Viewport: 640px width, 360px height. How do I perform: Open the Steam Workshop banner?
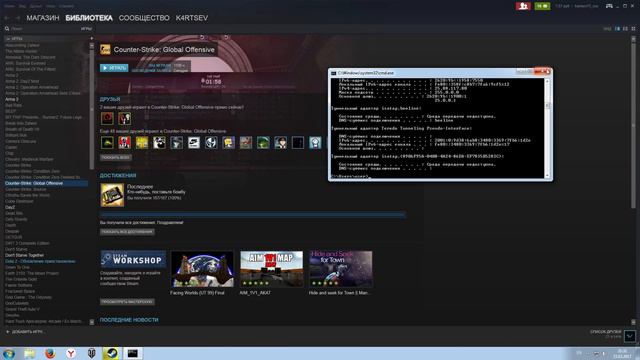pos(133,259)
